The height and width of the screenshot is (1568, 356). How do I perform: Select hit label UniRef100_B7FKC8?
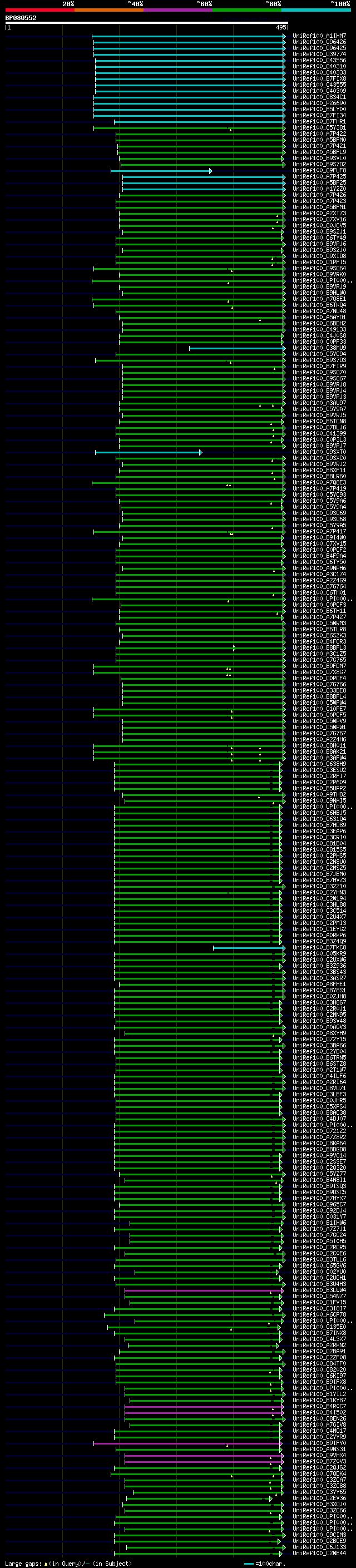click(319, 948)
